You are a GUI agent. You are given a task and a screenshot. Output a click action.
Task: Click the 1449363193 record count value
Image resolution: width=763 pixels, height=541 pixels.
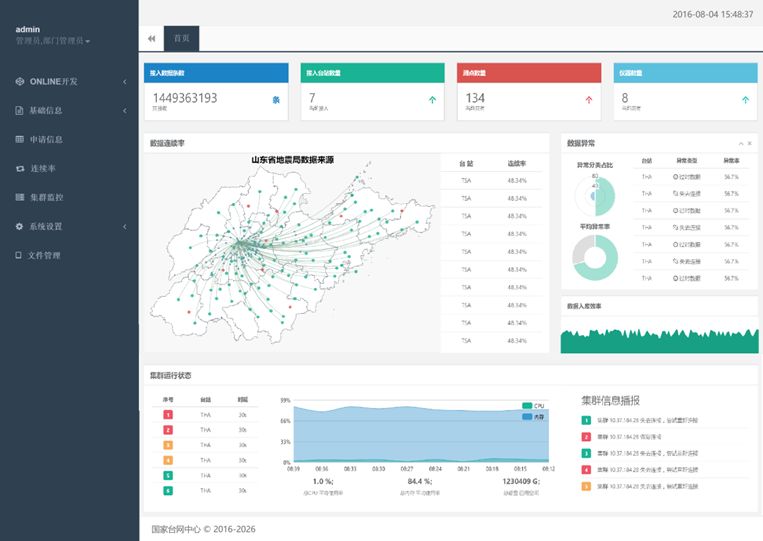[x=184, y=98]
